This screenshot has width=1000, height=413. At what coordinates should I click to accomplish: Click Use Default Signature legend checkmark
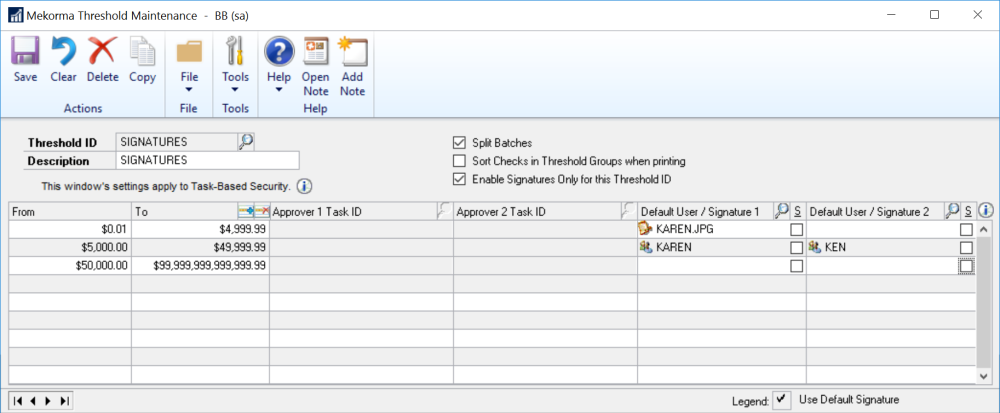click(x=781, y=400)
